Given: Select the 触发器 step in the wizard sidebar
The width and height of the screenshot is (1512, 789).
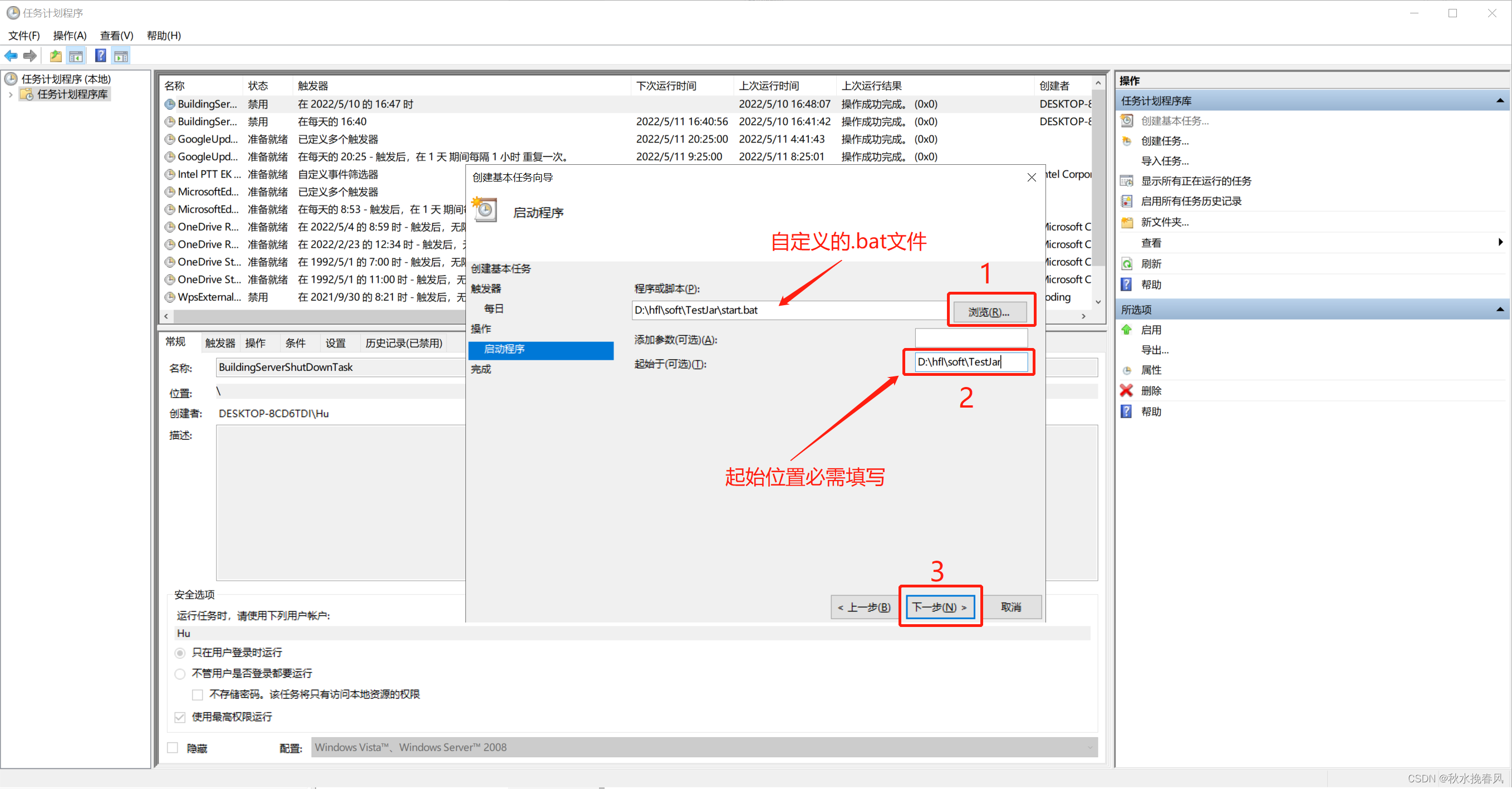Looking at the screenshot, I should 486,288.
